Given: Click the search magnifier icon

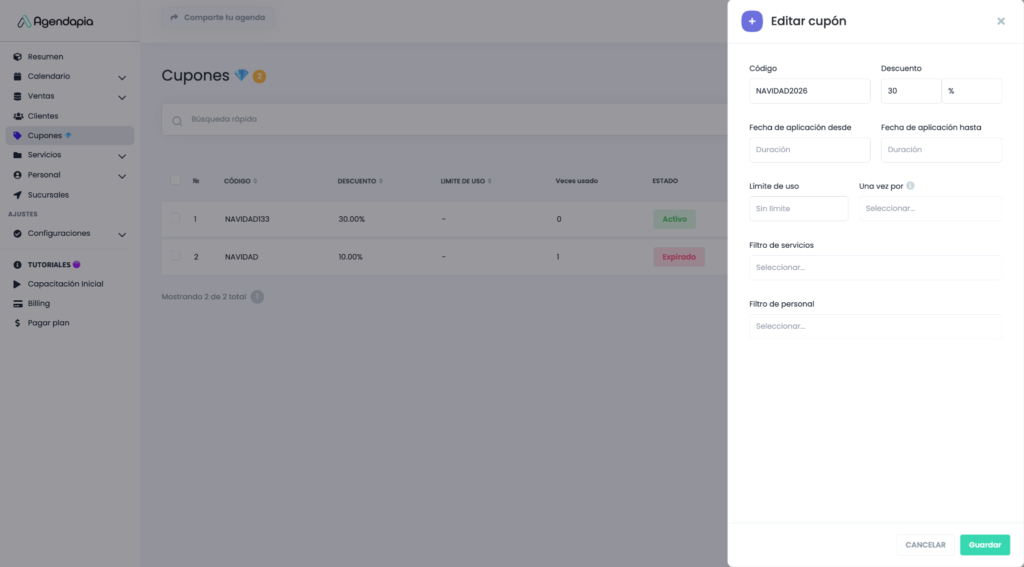Looking at the screenshot, I should (x=177, y=120).
